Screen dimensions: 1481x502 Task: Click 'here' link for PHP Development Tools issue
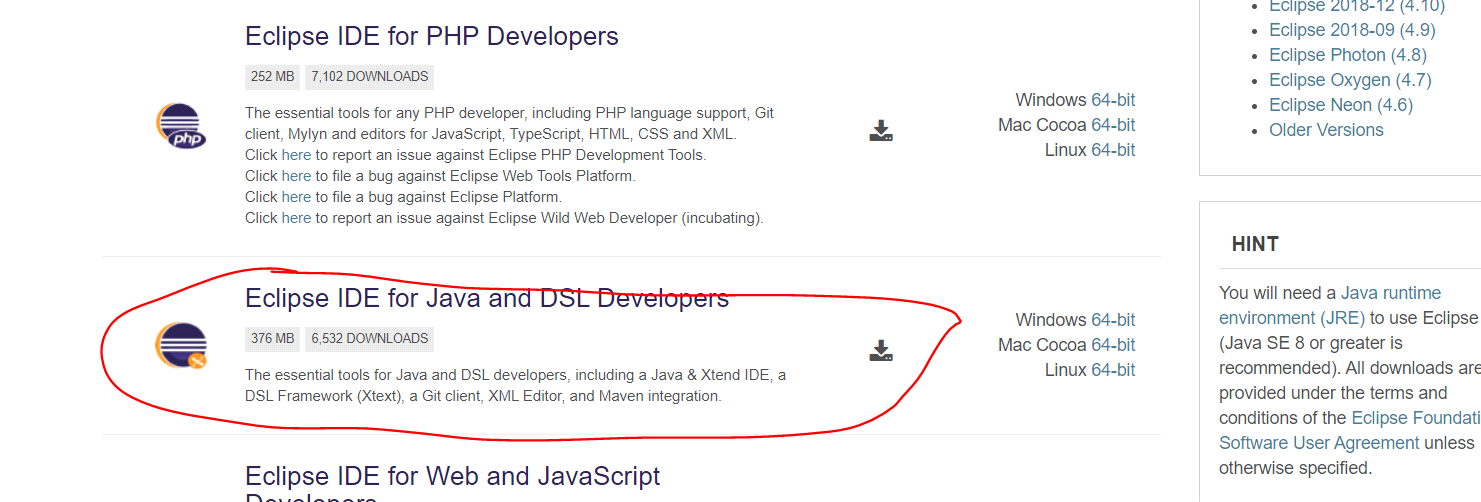click(296, 155)
